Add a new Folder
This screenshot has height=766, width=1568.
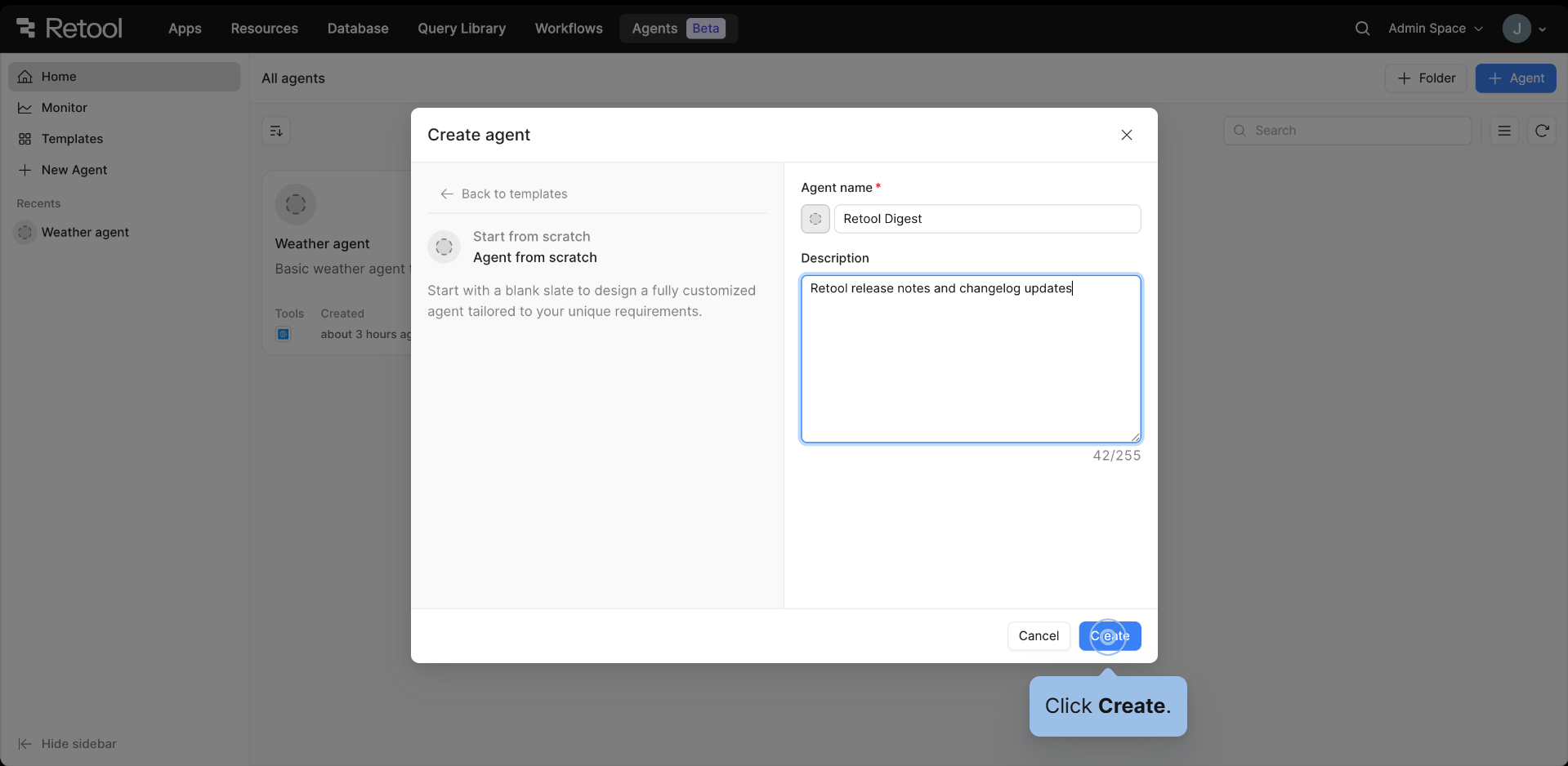coord(1426,78)
